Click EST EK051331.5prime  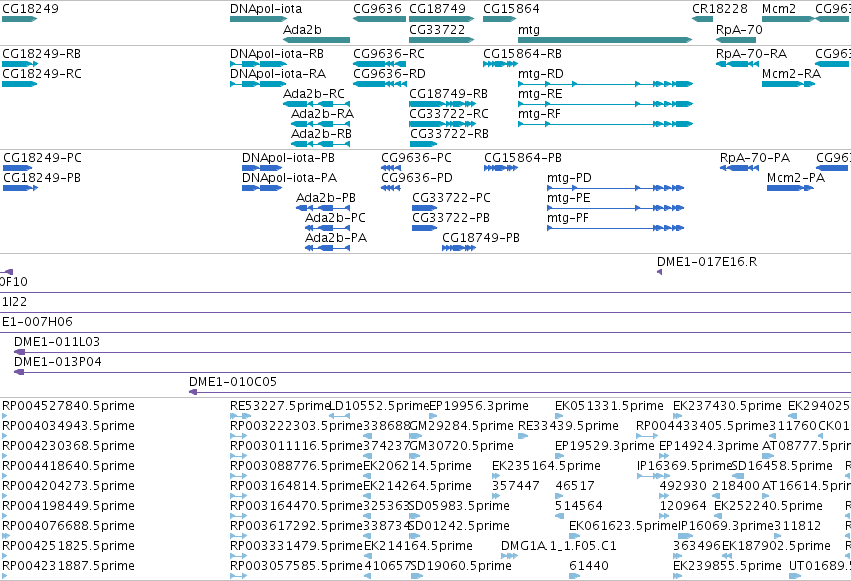pos(609,406)
